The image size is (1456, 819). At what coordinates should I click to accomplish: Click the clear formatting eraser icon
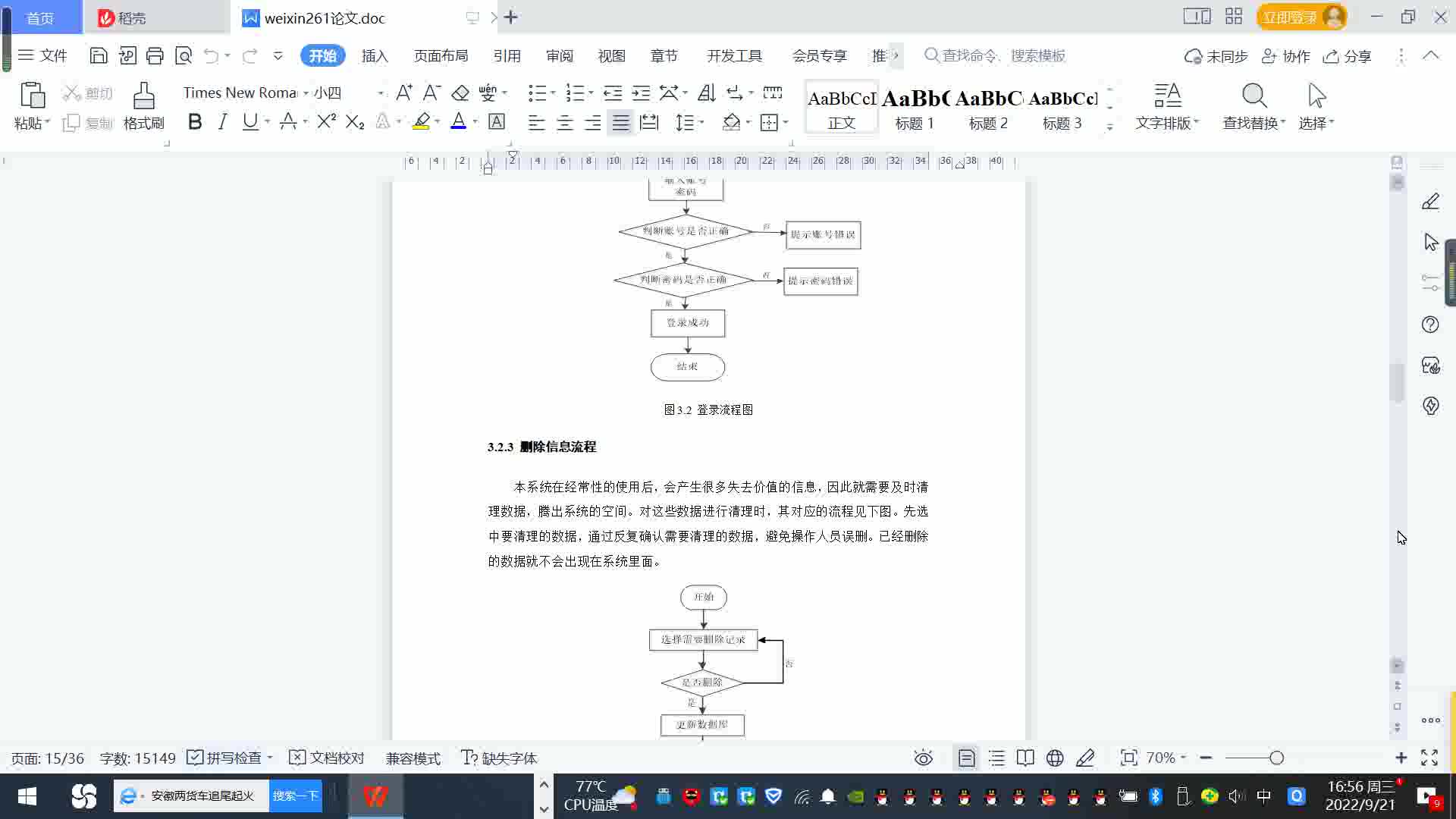[x=460, y=93]
